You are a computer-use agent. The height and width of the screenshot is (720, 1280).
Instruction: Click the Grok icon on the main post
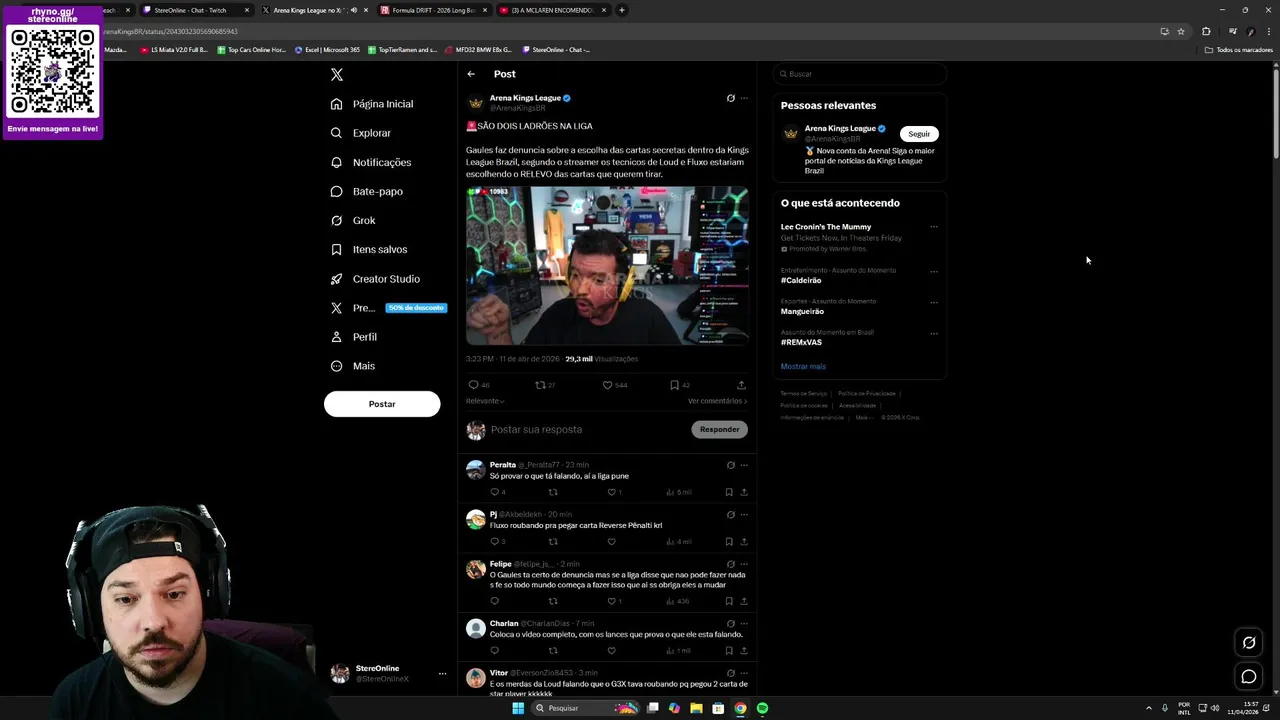[x=730, y=98]
